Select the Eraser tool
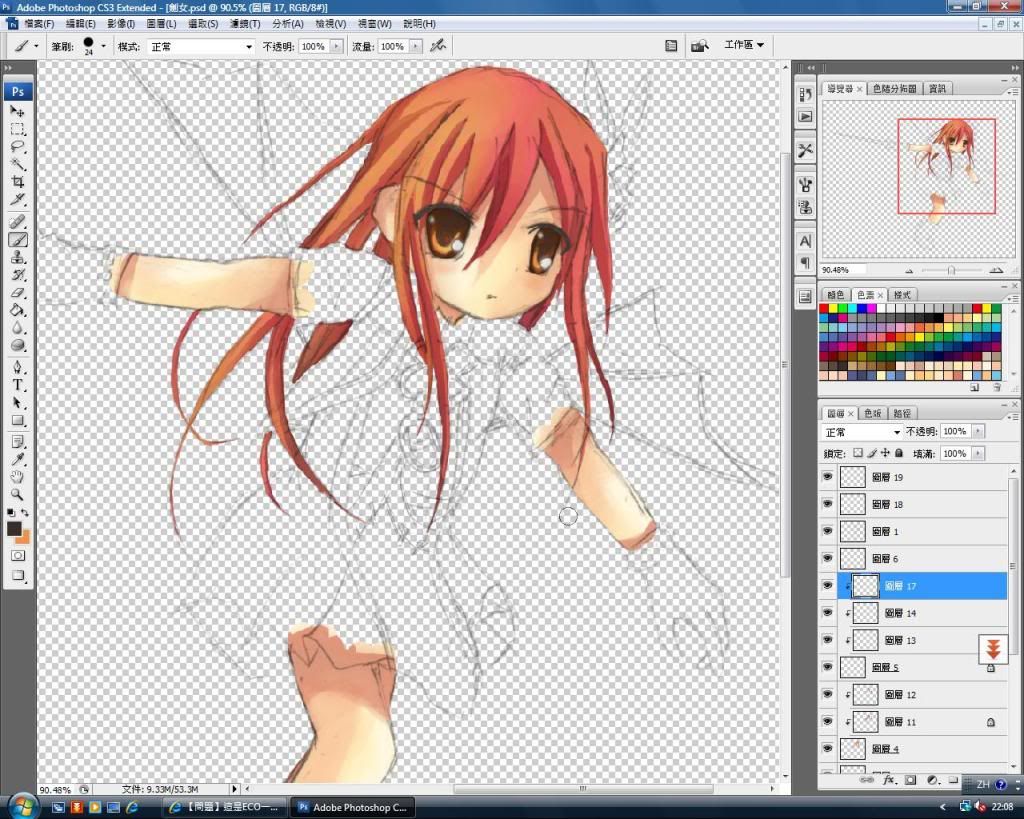The height and width of the screenshot is (819, 1024). [x=18, y=293]
